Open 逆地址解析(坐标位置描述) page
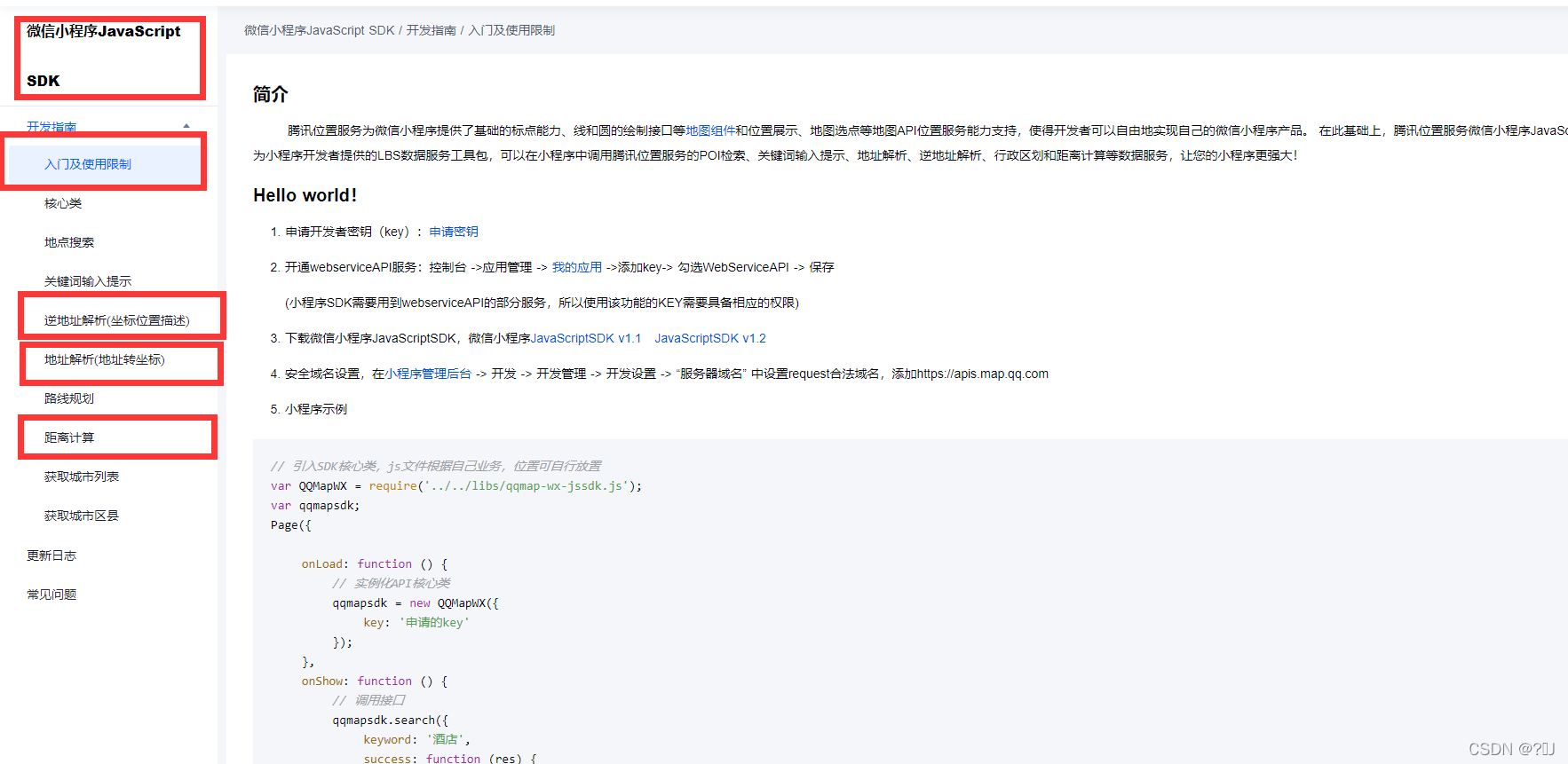The image size is (1568, 764). point(117,320)
